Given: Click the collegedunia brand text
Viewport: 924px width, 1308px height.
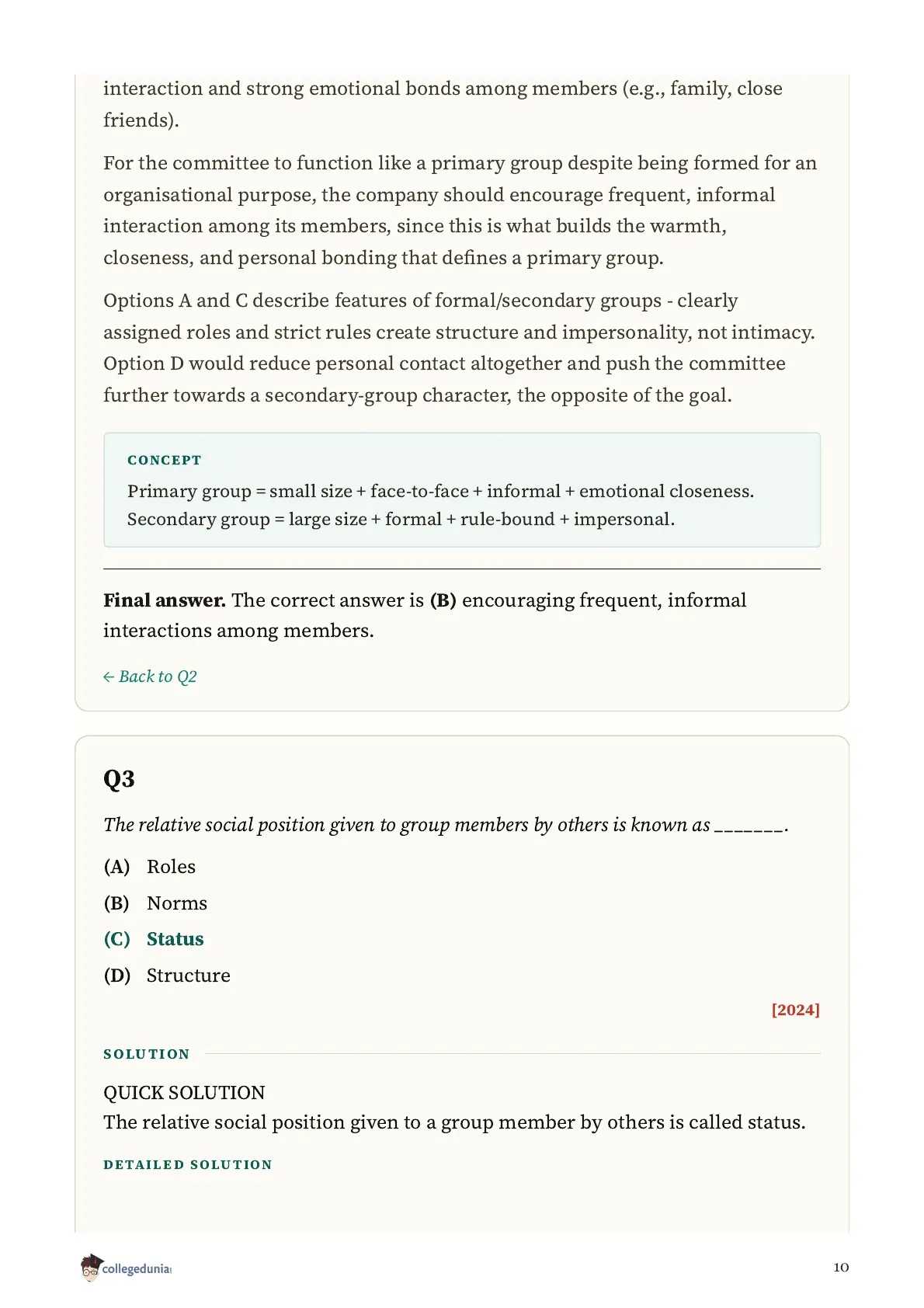Looking at the screenshot, I should coord(137,1269).
